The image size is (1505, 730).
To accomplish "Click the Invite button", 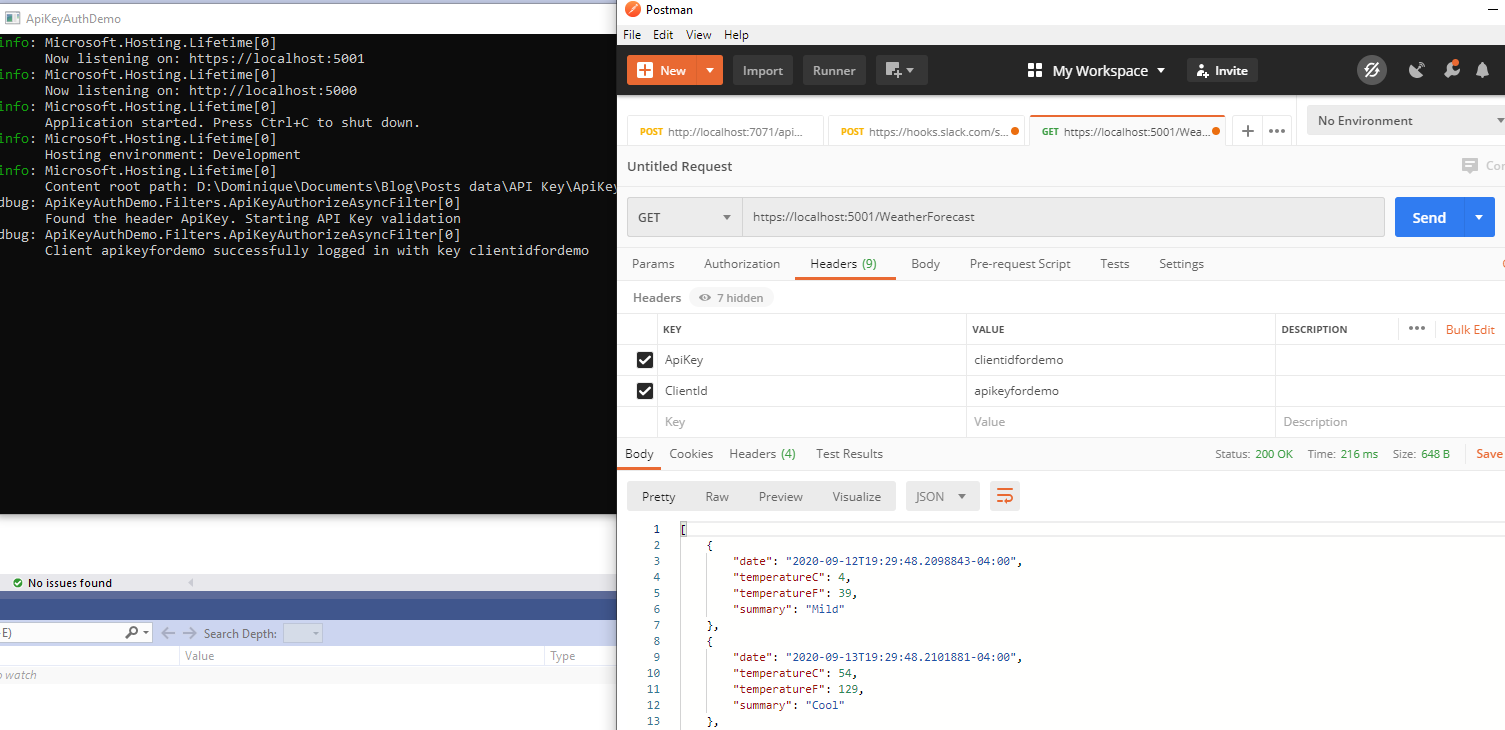I will click(1222, 71).
